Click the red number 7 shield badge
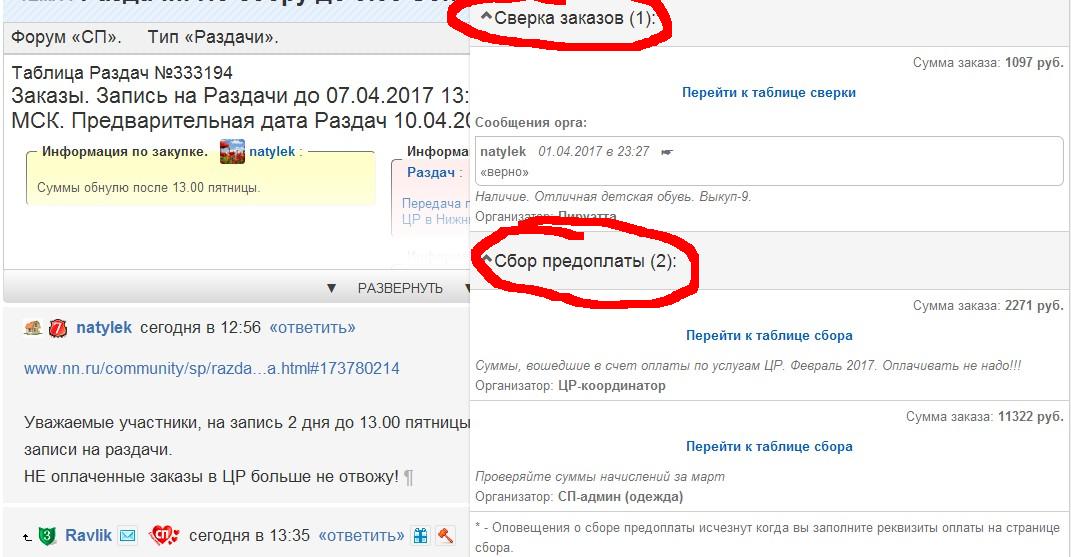 [x=57, y=328]
